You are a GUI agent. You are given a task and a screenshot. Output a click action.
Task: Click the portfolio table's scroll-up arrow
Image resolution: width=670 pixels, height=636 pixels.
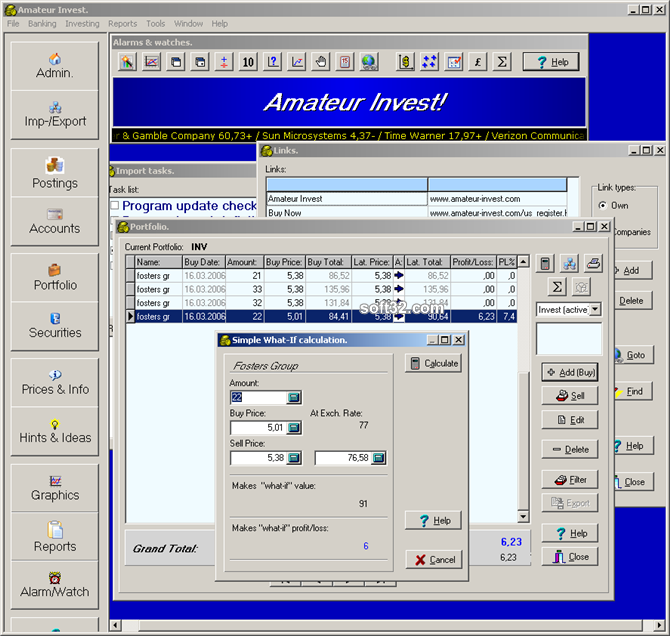click(x=523, y=261)
